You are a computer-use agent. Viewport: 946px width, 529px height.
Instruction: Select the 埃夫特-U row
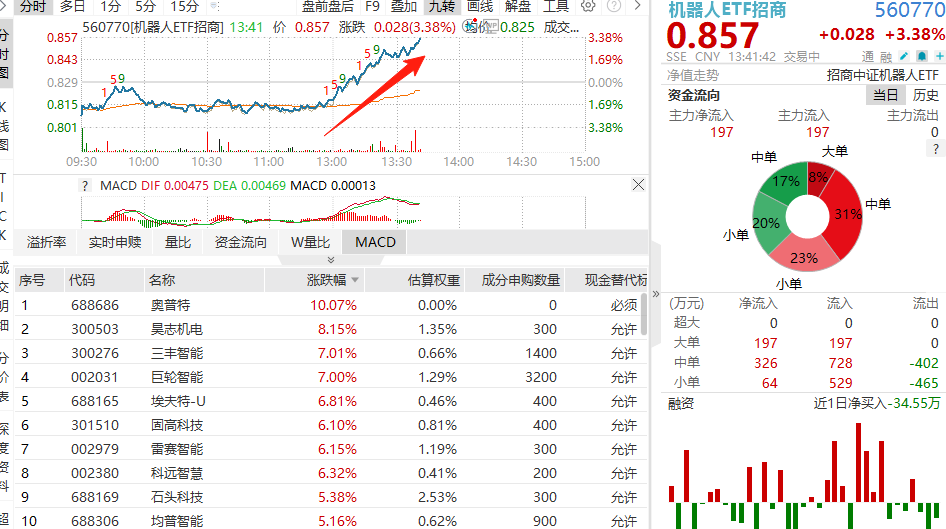331,401
